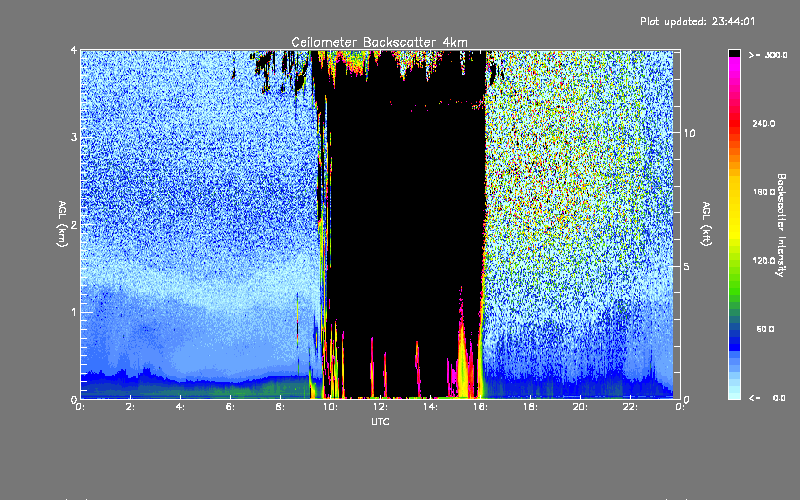Click the "<= 0.0" colorbar value
The width and height of the screenshot is (800, 500).
tap(767, 398)
